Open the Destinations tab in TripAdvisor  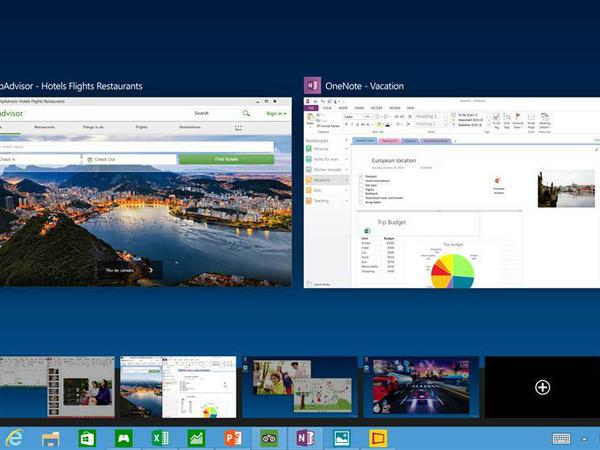[190, 127]
